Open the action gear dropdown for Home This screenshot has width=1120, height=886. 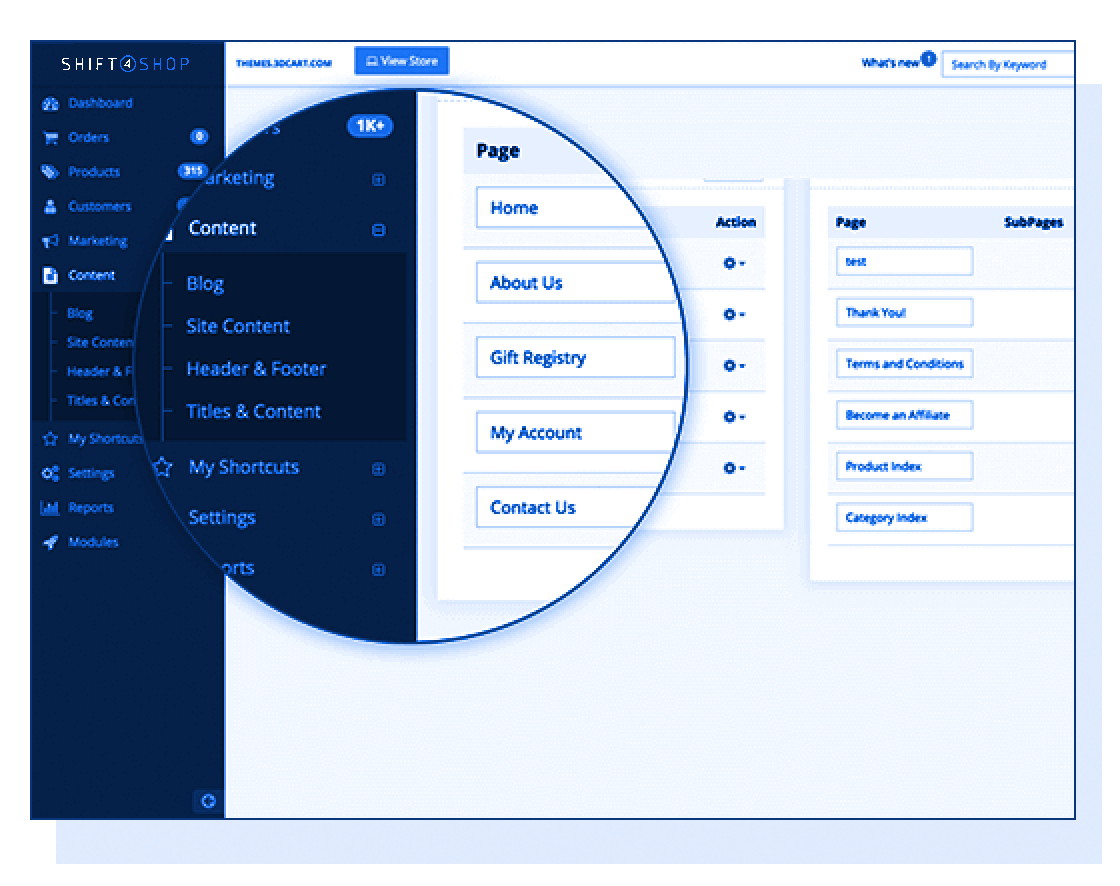coord(734,263)
